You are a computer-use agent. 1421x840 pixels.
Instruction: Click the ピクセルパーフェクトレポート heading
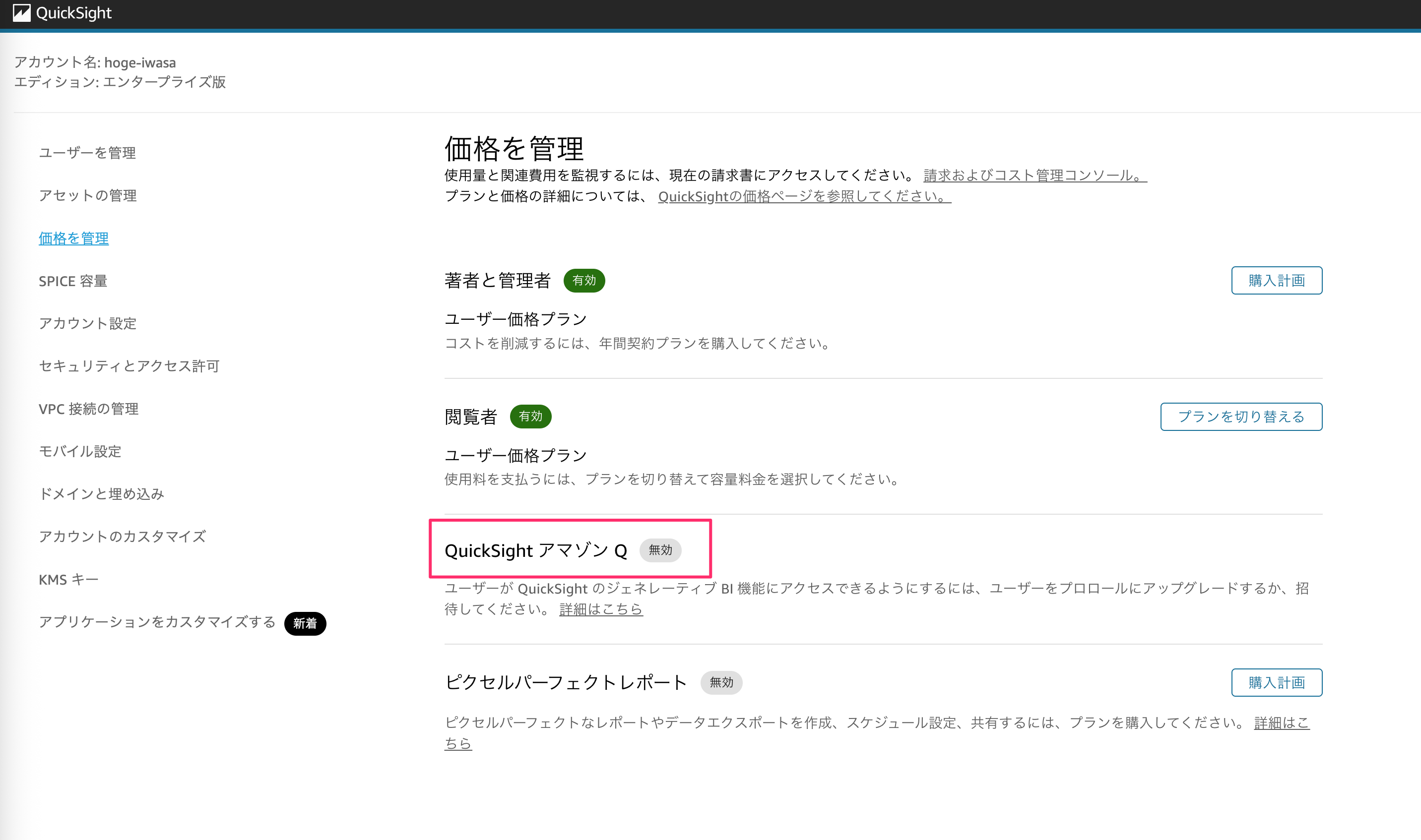(x=566, y=682)
